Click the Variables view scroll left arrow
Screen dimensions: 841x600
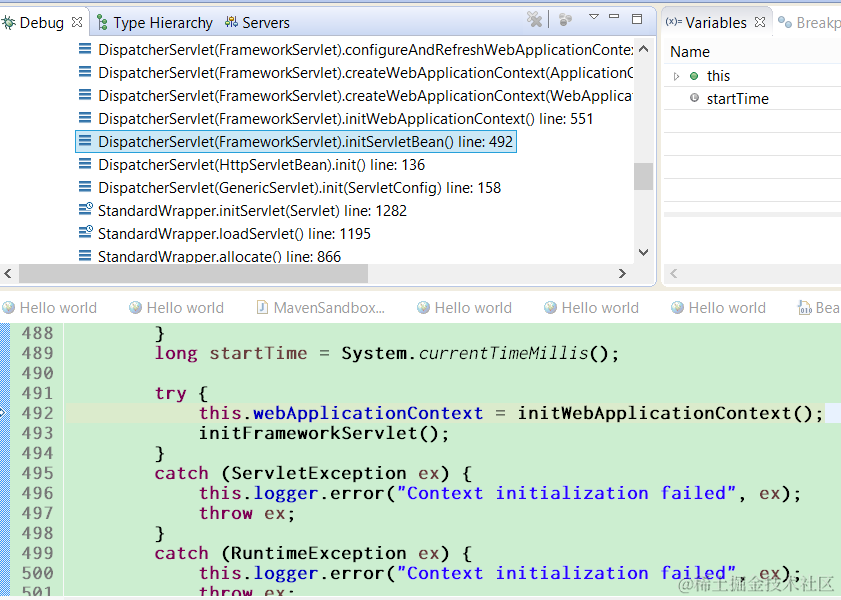coord(674,273)
